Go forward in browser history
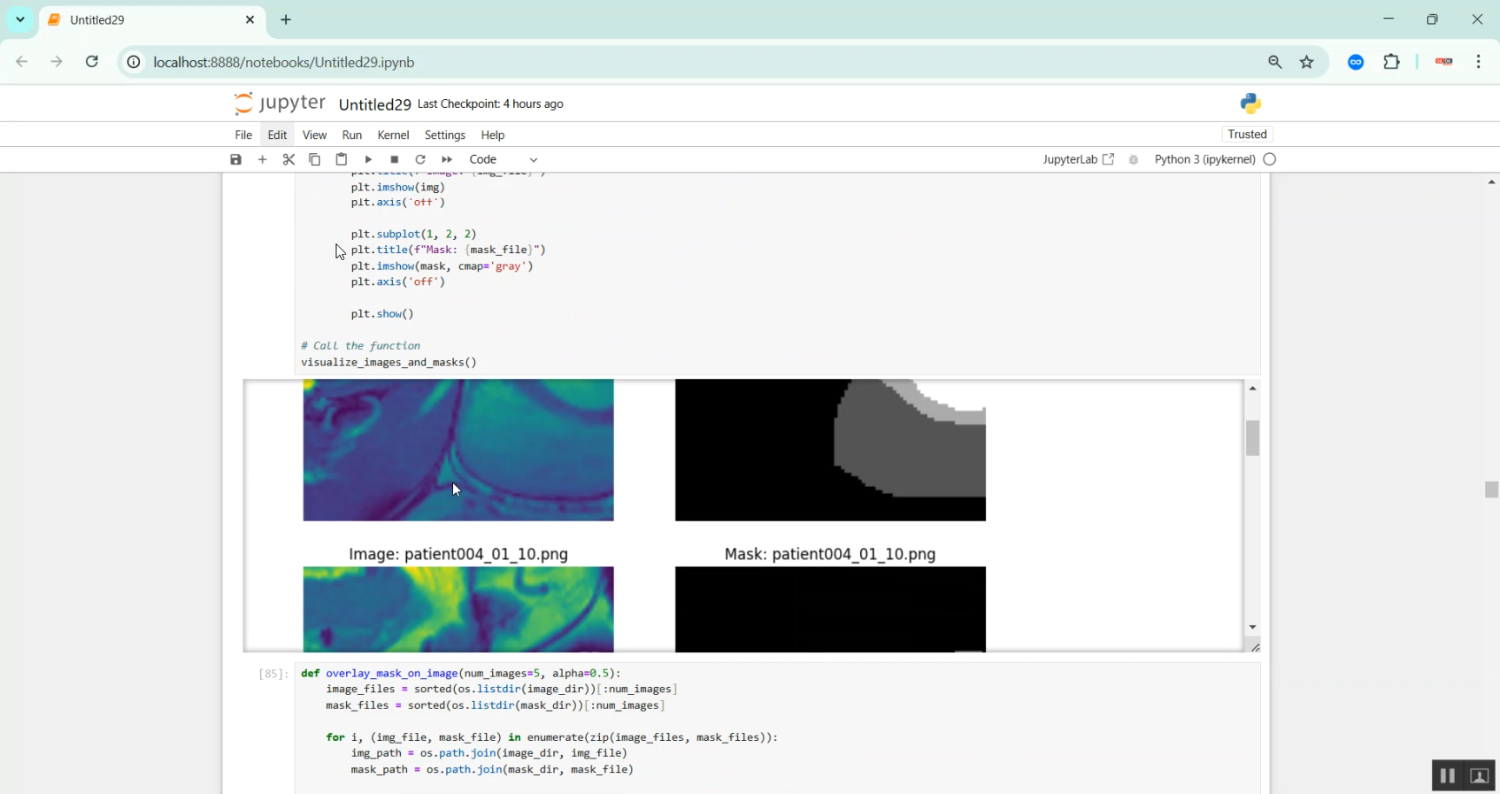The height and width of the screenshot is (794, 1500). 57,62
